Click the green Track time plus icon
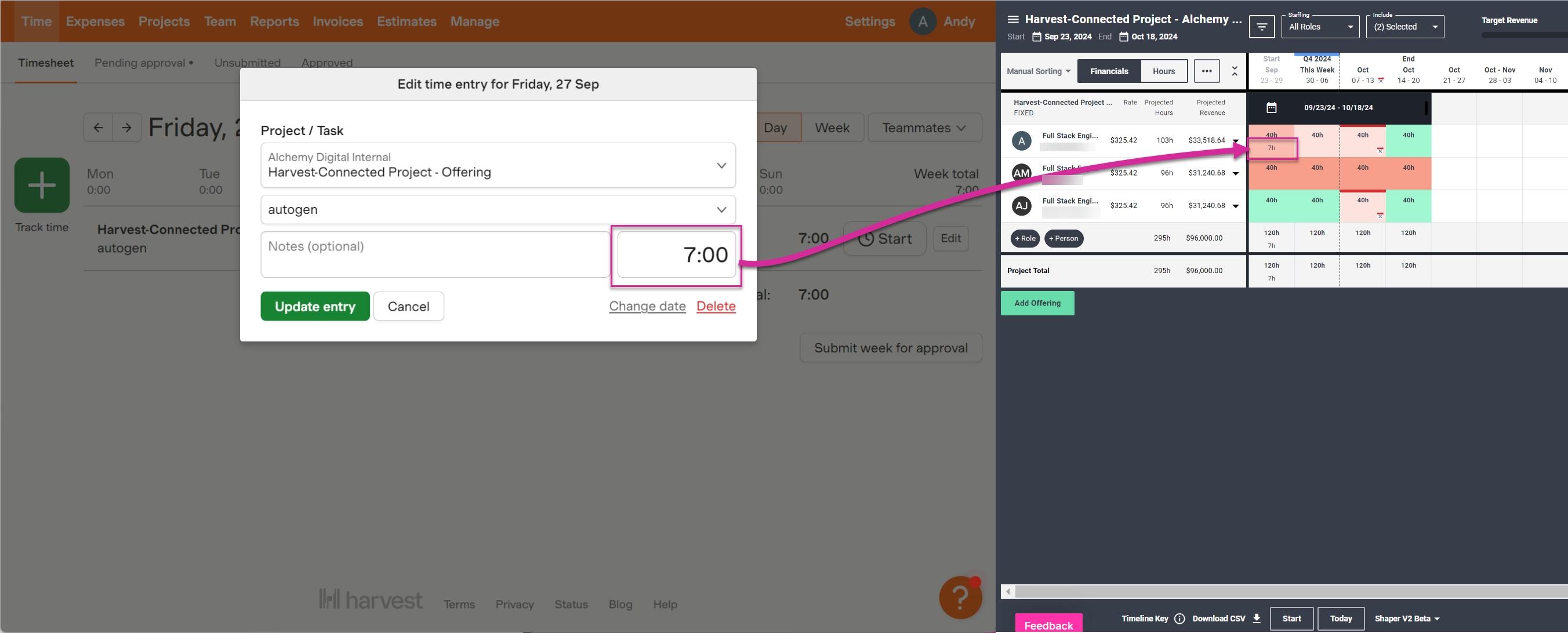Image resolution: width=1568 pixels, height=633 pixels. coord(42,185)
